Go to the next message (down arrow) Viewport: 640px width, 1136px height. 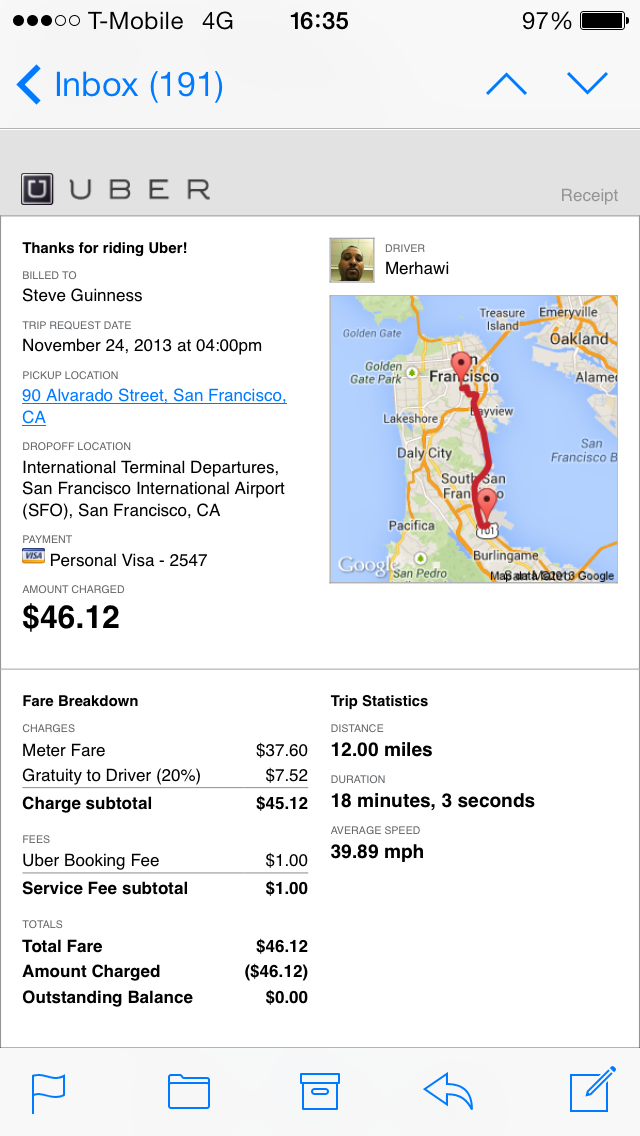coord(587,84)
